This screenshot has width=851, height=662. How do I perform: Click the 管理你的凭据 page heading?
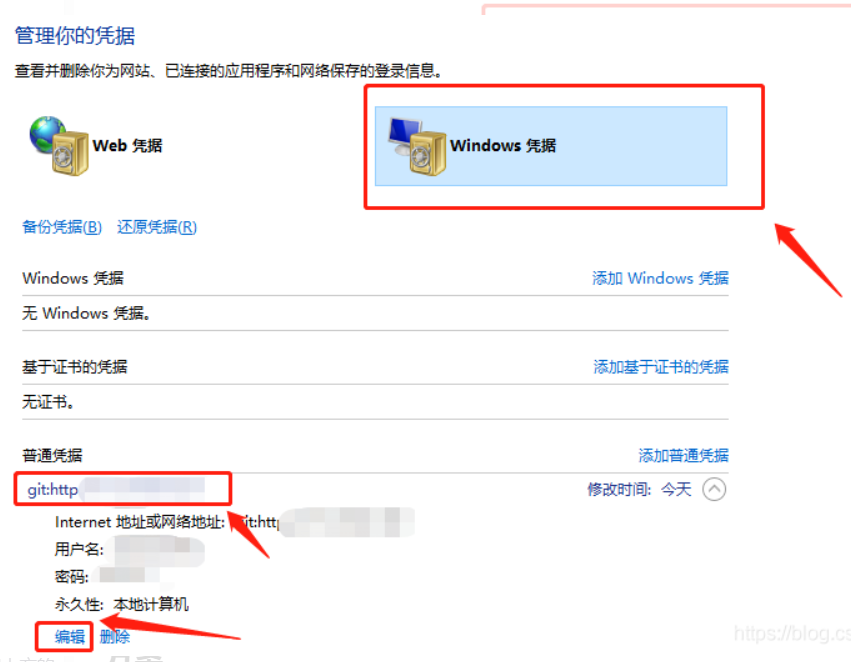click(75, 36)
